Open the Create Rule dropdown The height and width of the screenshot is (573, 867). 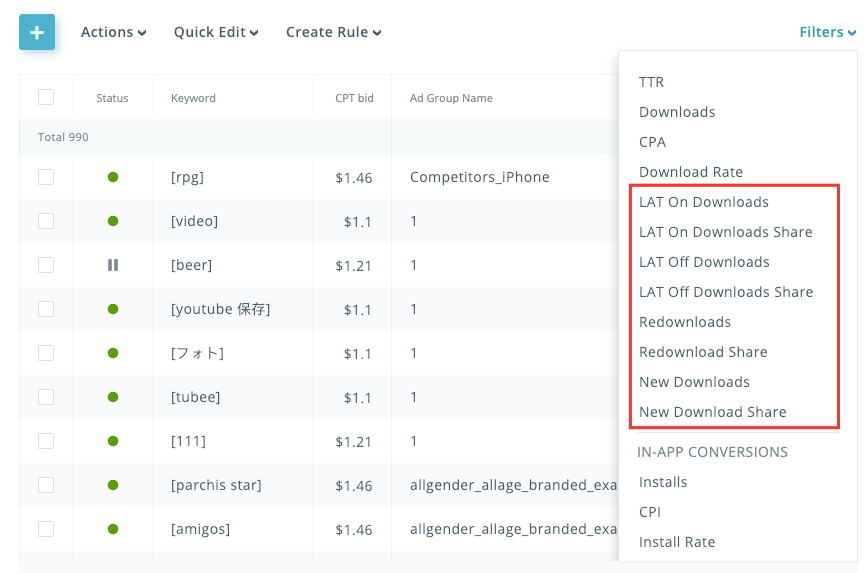click(333, 32)
